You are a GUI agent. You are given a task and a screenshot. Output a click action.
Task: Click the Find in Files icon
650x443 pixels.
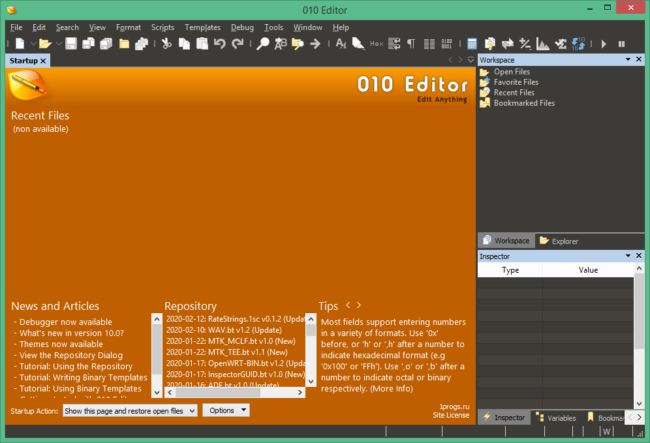[298, 44]
